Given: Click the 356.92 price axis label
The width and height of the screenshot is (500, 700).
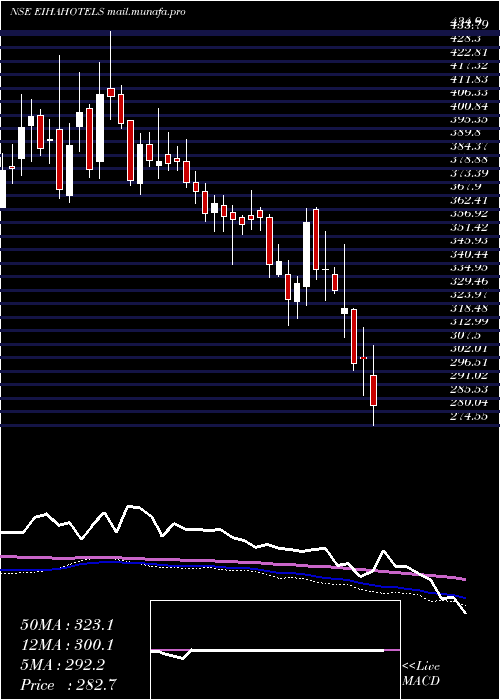Looking at the screenshot, I should coord(469,214).
